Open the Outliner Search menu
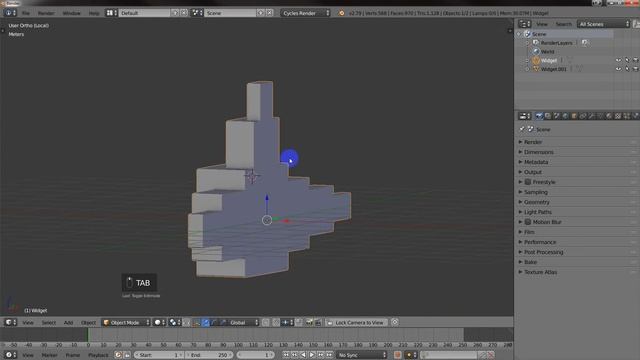This screenshot has height=360, width=640. [x=563, y=24]
